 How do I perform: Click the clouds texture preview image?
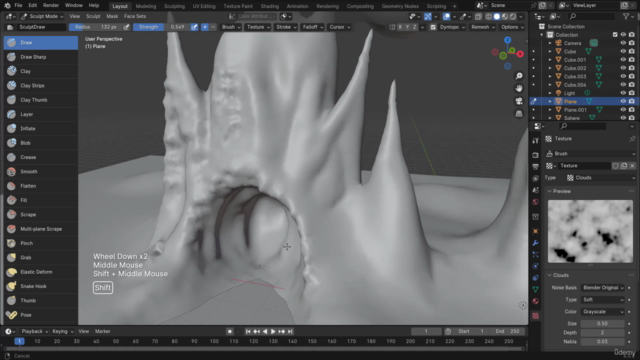point(590,231)
